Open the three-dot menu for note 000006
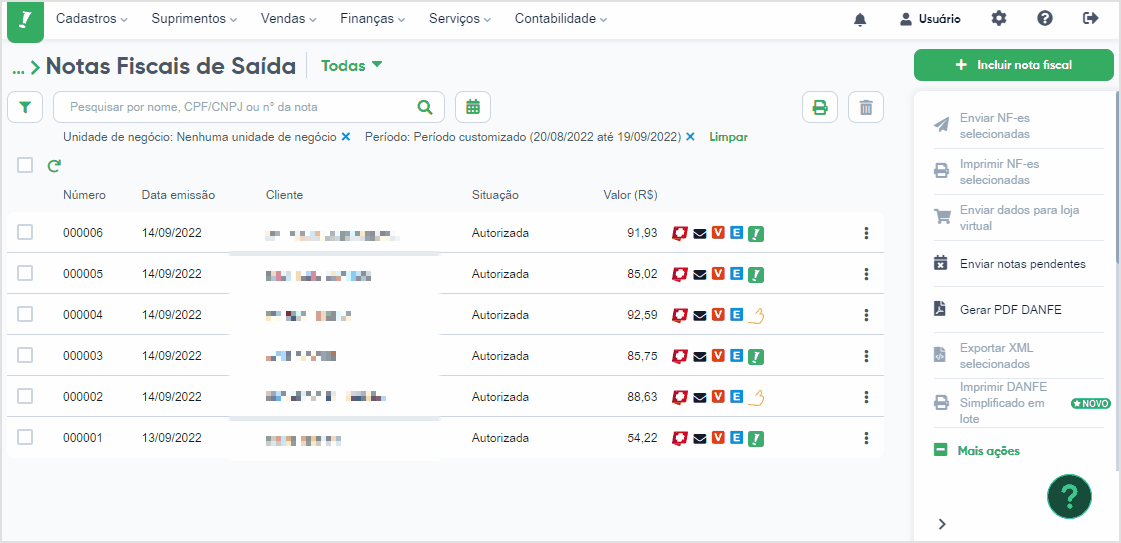This screenshot has width=1121, height=543. pos(866,232)
